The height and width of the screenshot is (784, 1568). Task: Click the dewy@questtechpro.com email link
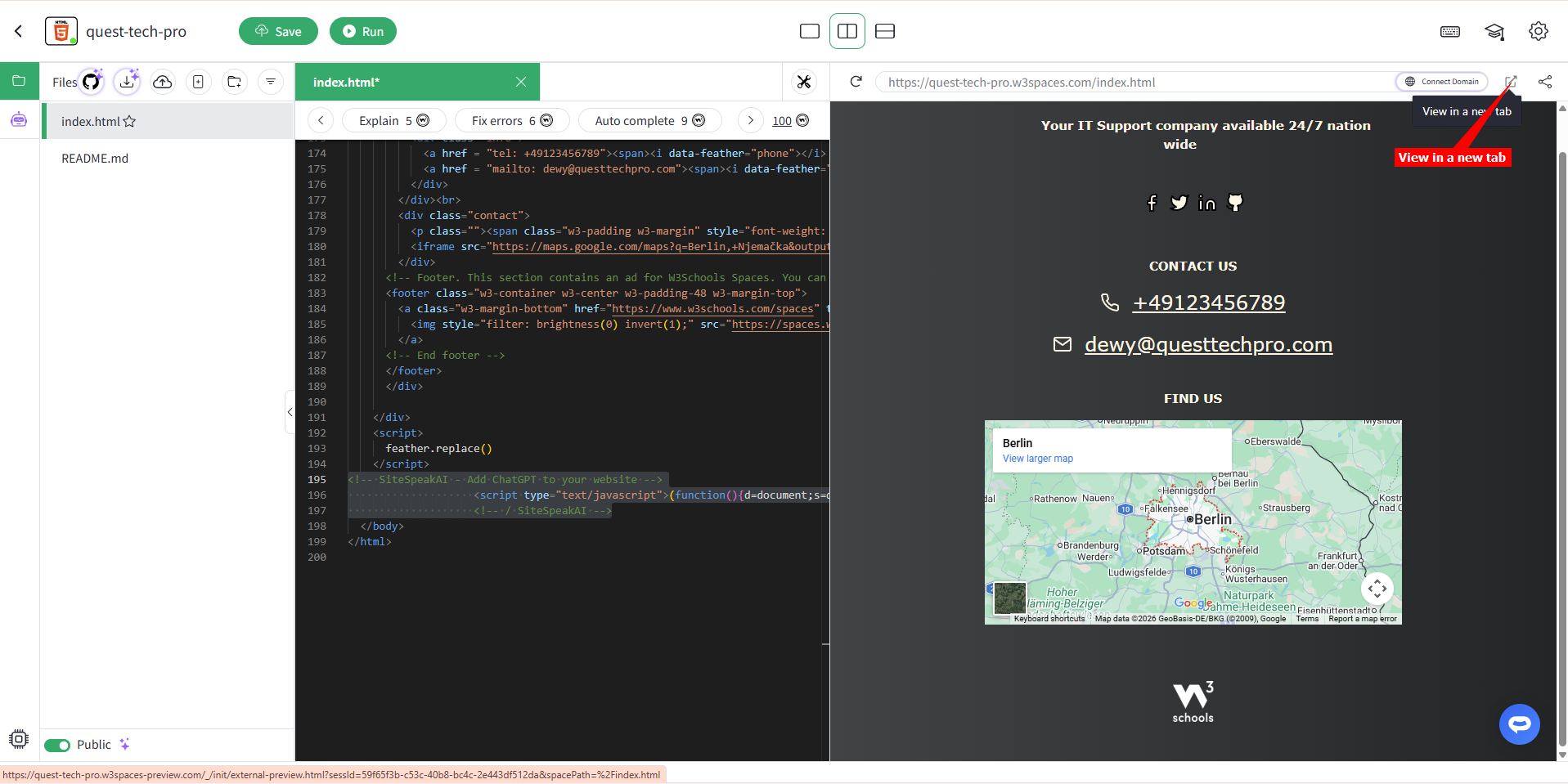tap(1208, 344)
